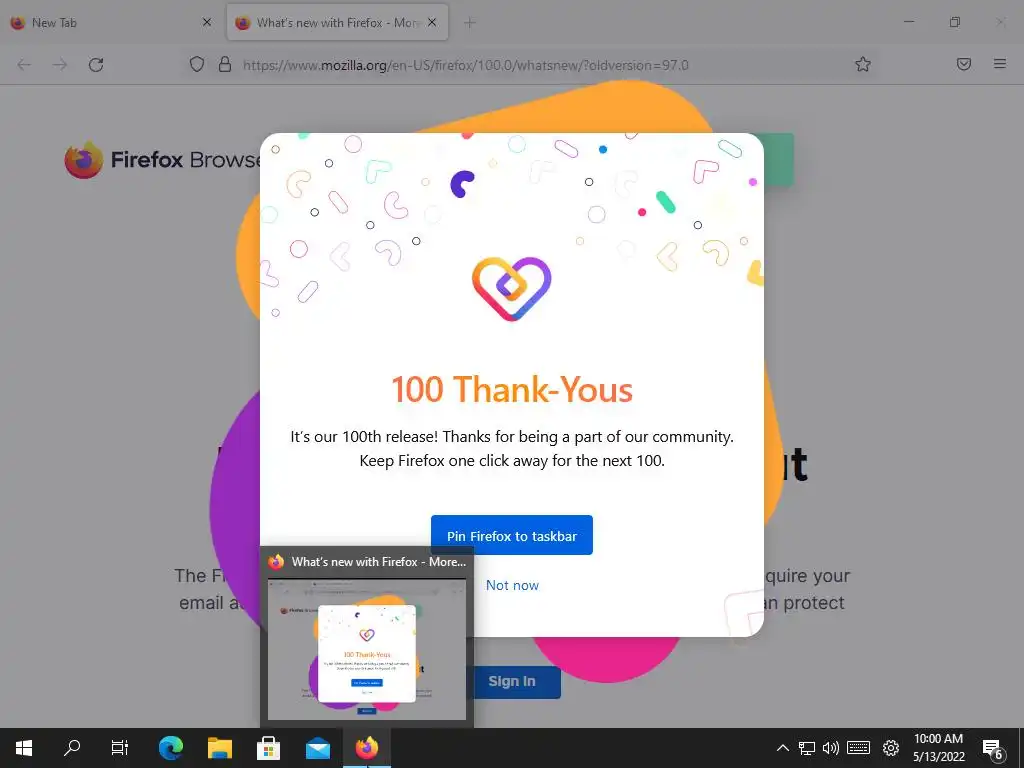Open a new tab with plus button
This screenshot has width=1024, height=768.
[470, 23]
